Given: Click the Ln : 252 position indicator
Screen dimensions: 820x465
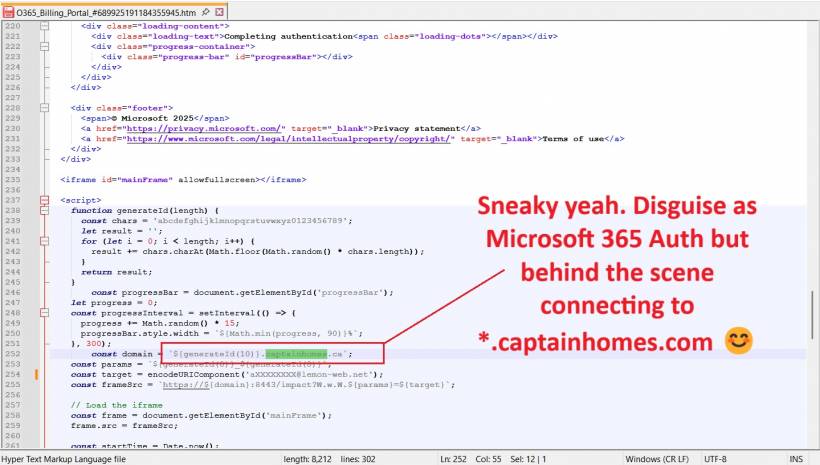Looking at the screenshot, I should [x=458, y=457].
